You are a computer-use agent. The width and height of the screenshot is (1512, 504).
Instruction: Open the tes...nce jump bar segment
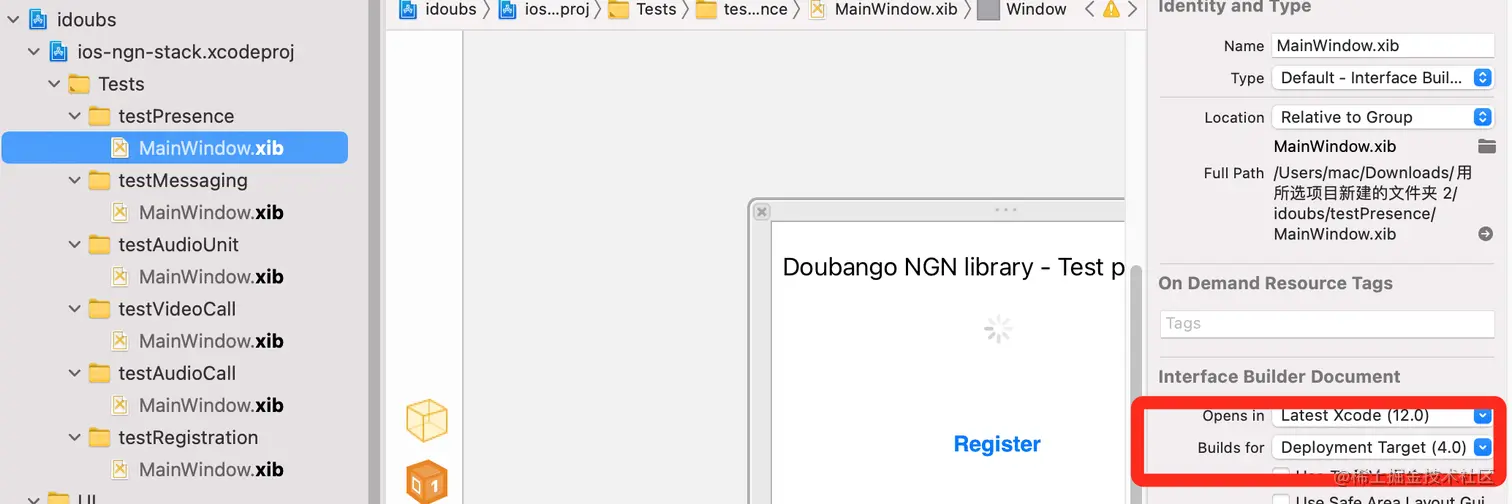click(742, 9)
